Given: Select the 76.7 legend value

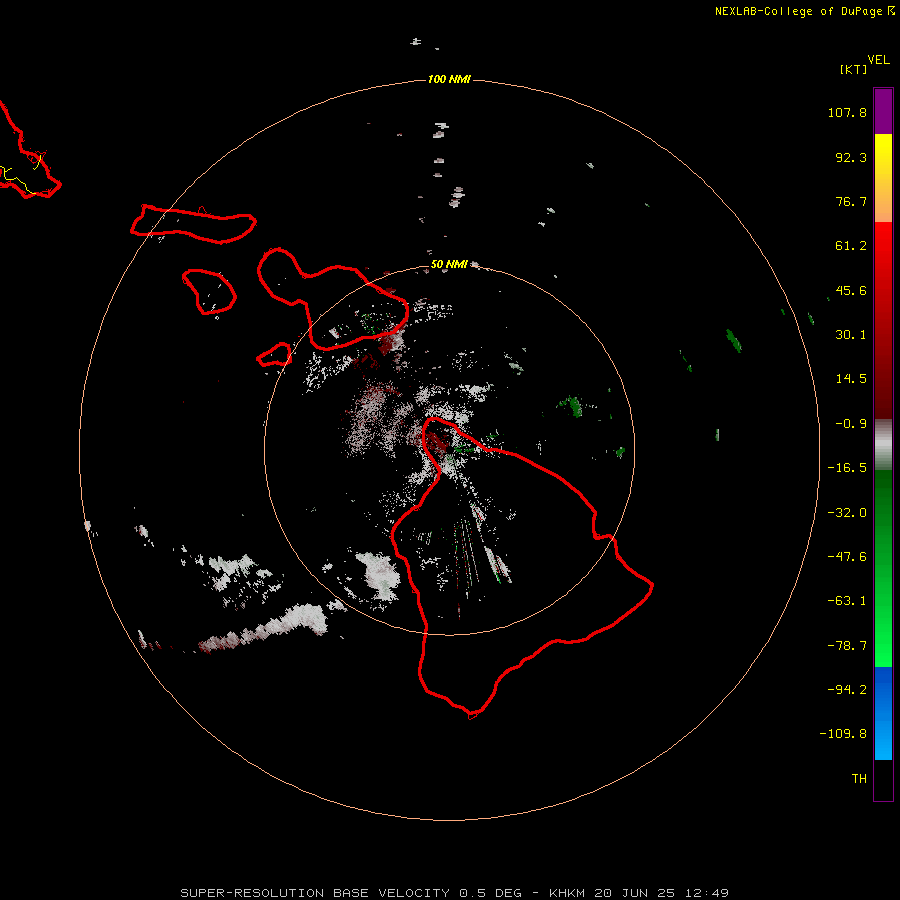Looking at the screenshot, I should [x=851, y=201].
